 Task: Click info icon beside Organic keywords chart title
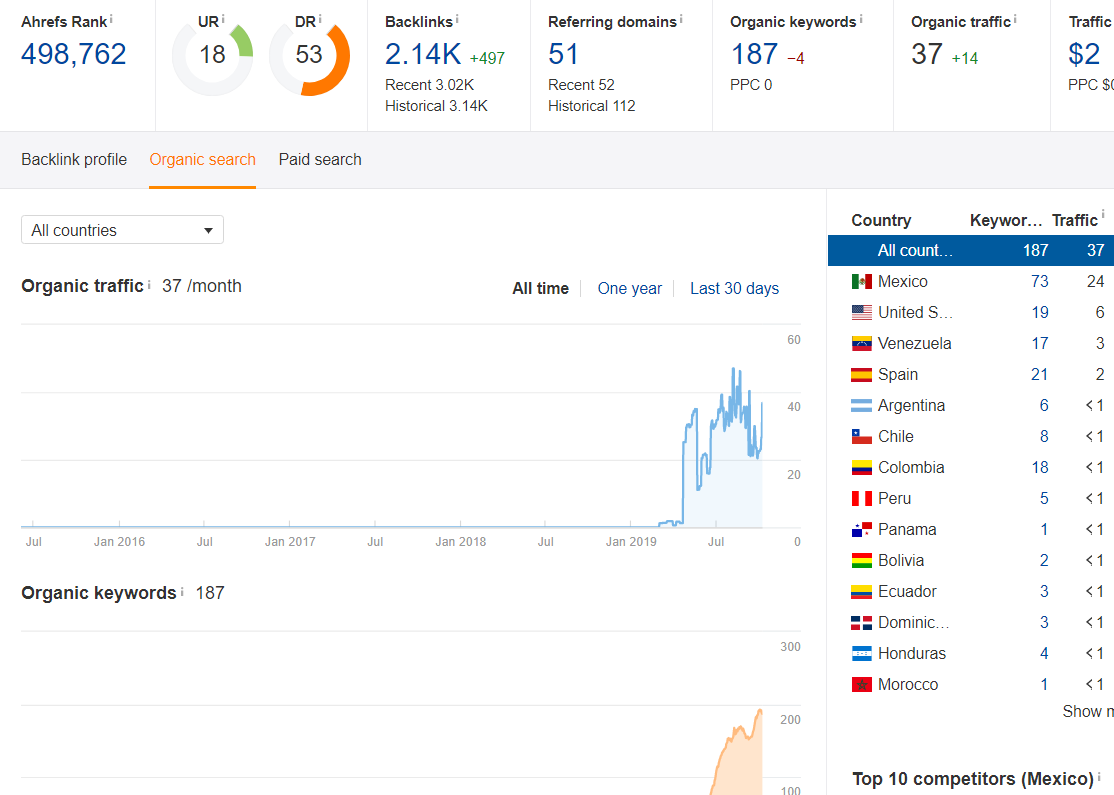[182, 591]
